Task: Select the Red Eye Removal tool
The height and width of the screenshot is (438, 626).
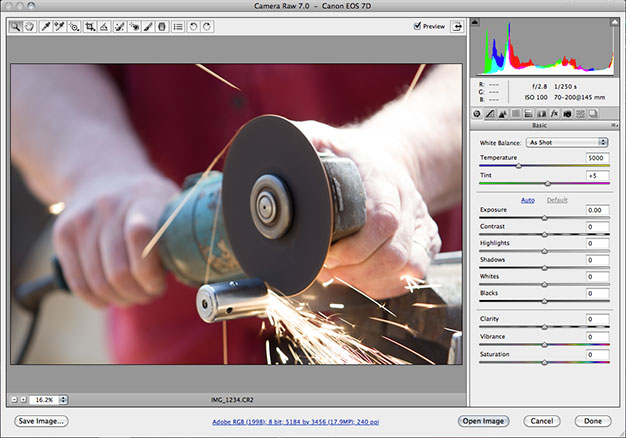Action: [x=134, y=27]
